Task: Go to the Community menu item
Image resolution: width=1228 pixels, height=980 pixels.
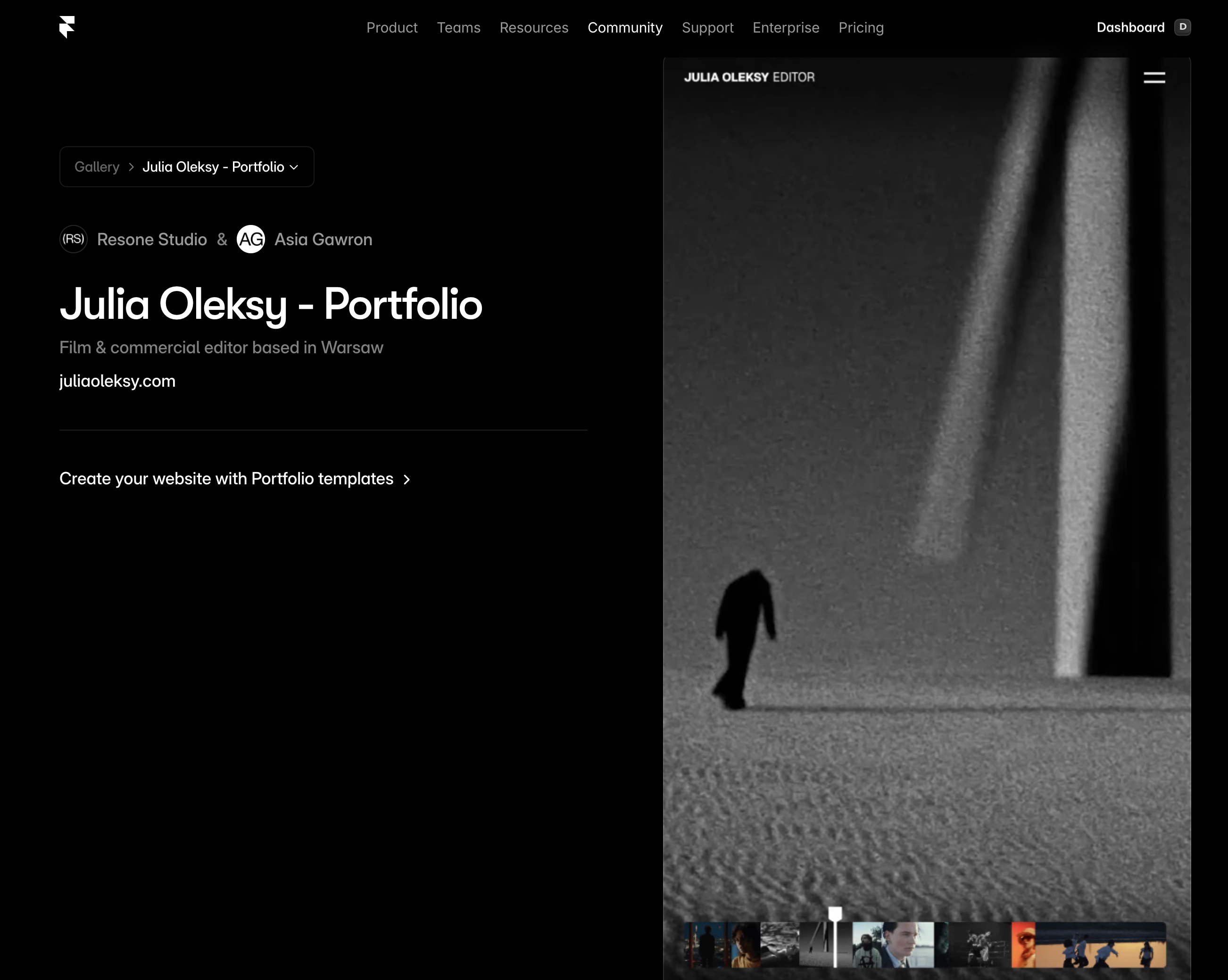Action: (625, 27)
